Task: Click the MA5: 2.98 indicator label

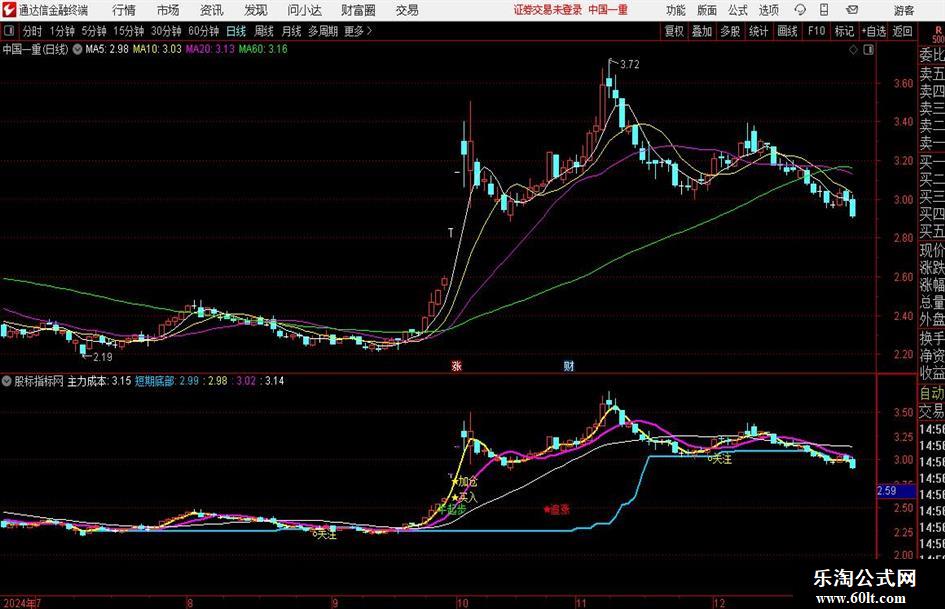Action: click(x=107, y=49)
